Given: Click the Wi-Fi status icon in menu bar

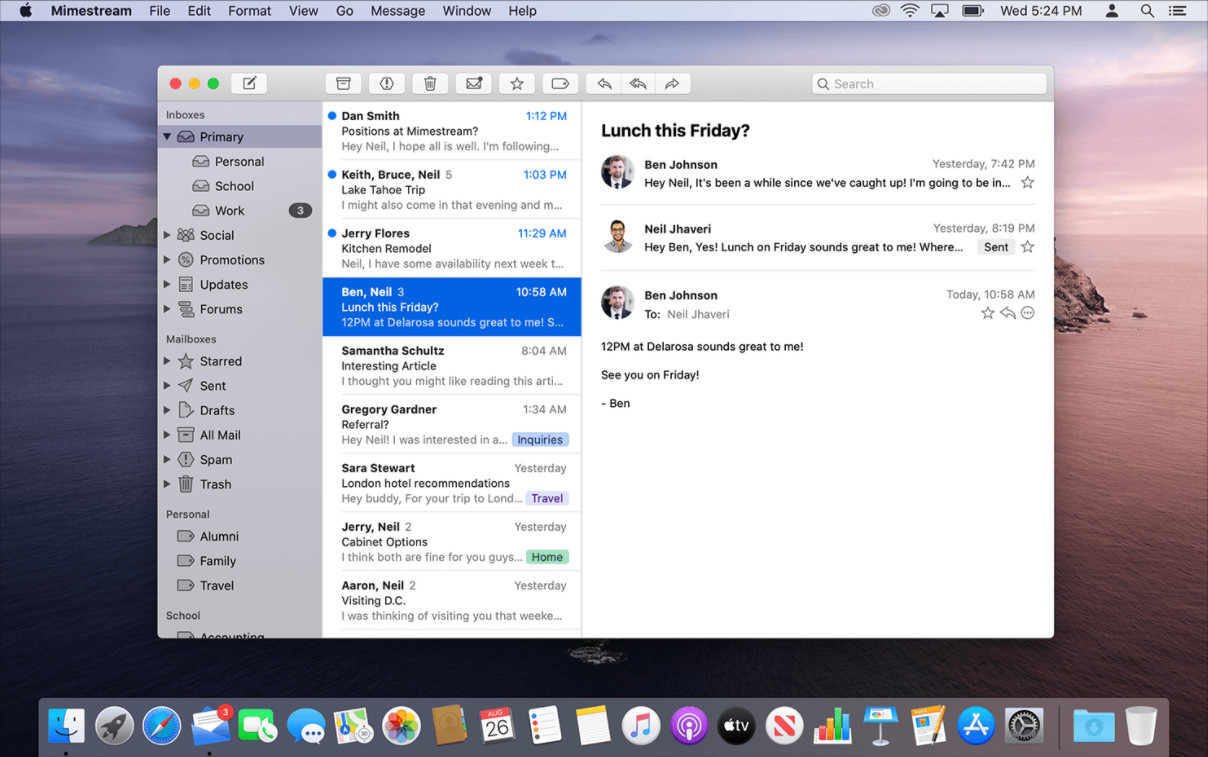Looking at the screenshot, I should pyautogui.click(x=910, y=11).
